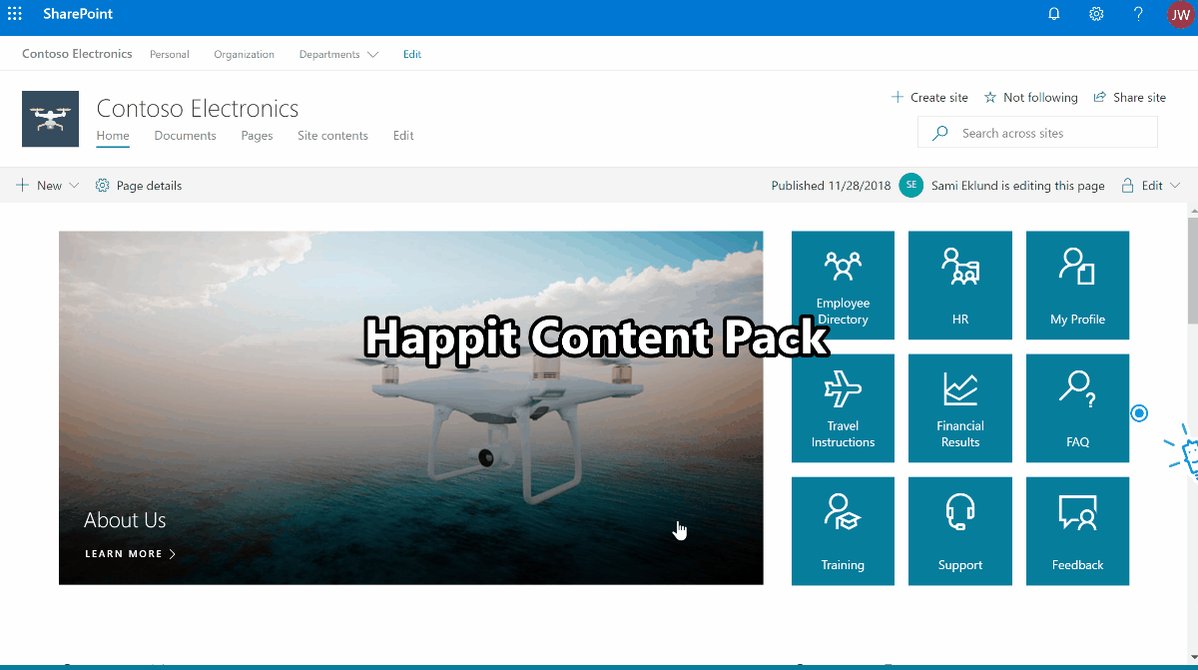Click the Published 11/28/2018 text
This screenshot has height=670, width=1198.
[x=831, y=186]
